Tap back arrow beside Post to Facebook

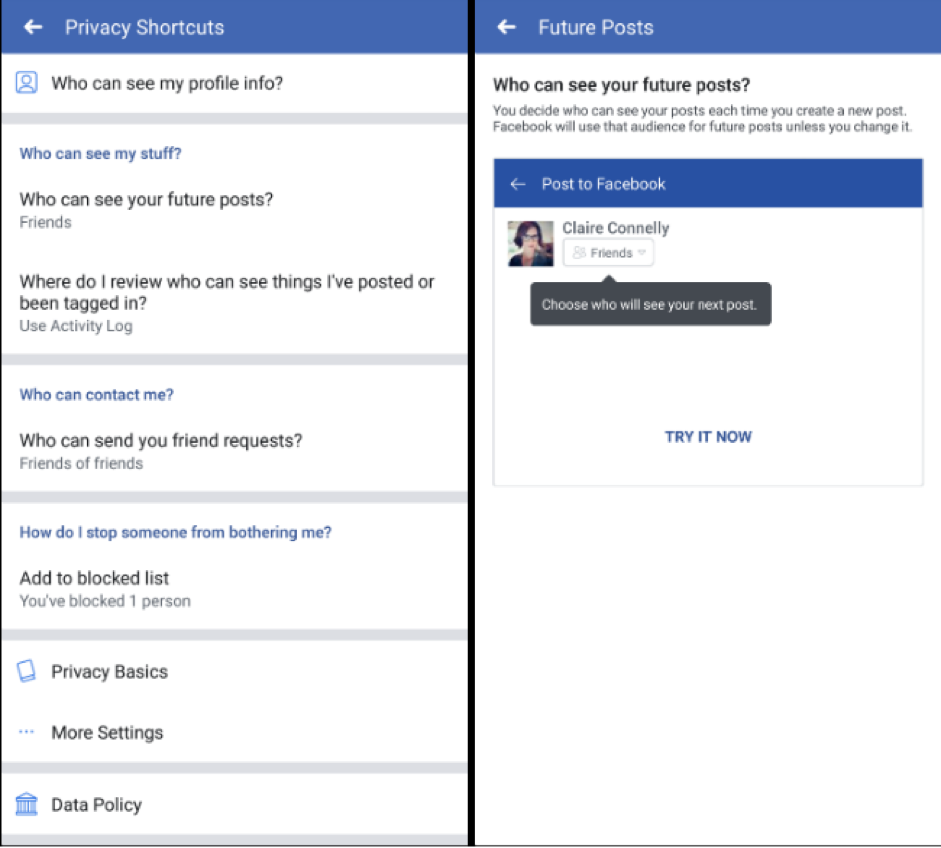(517, 184)
